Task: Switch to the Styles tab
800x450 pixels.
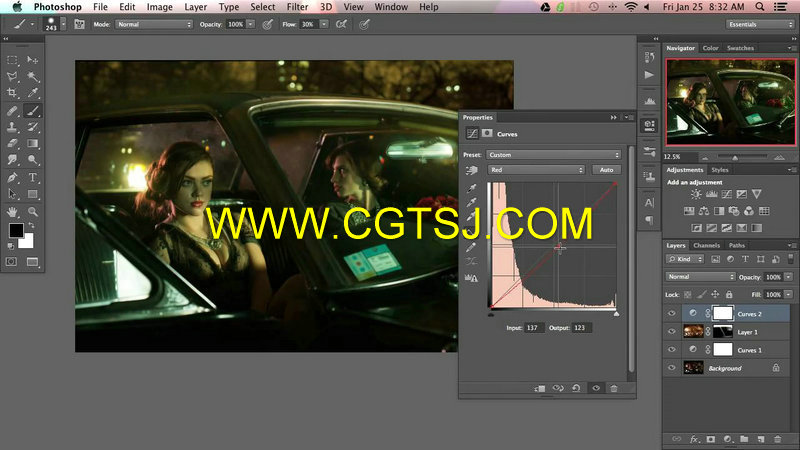Action: [x=720, y=170]
